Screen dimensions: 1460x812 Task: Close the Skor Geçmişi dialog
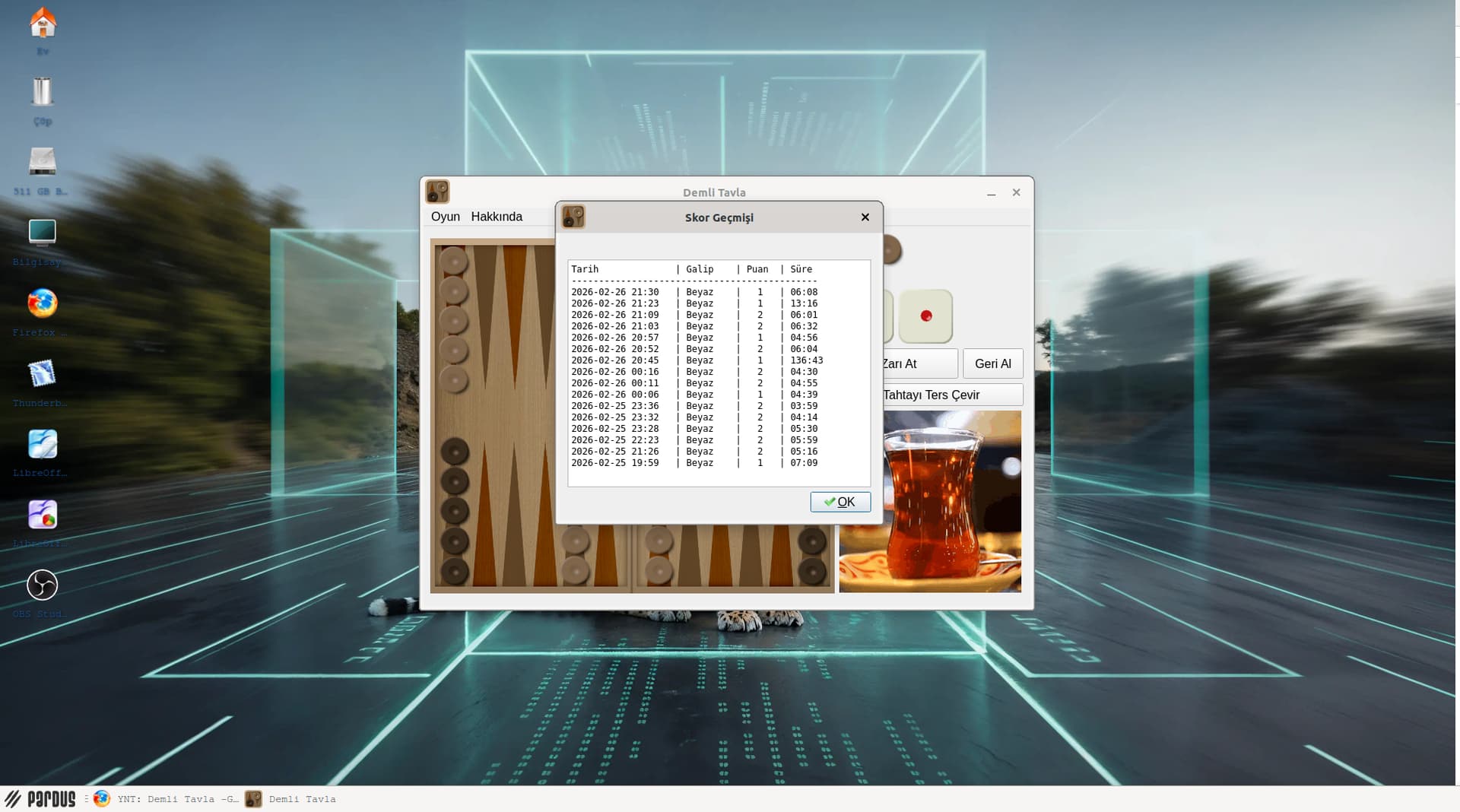865,217
